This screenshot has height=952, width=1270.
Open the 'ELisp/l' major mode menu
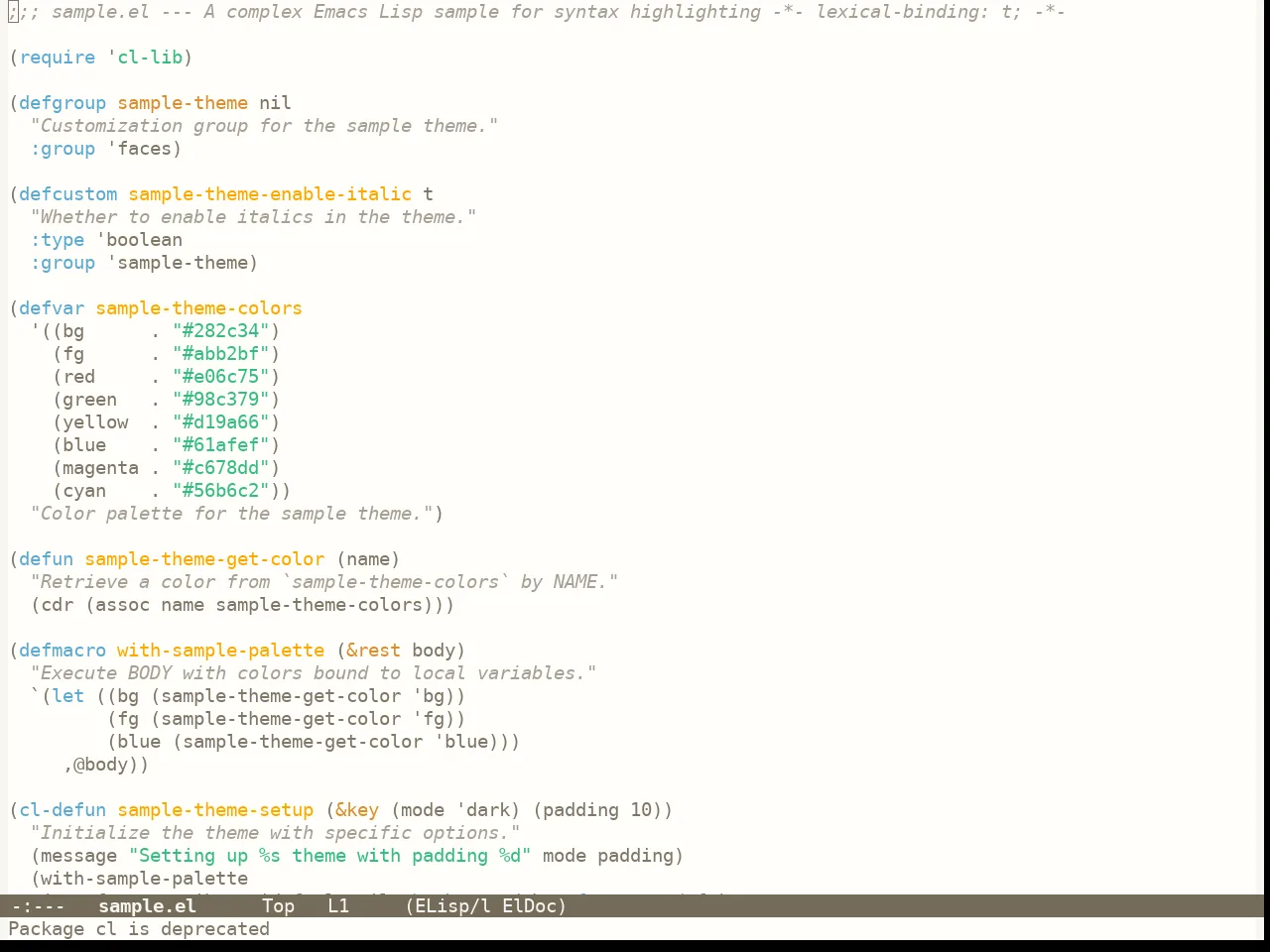pyautogui.click(x=454, y=905)
